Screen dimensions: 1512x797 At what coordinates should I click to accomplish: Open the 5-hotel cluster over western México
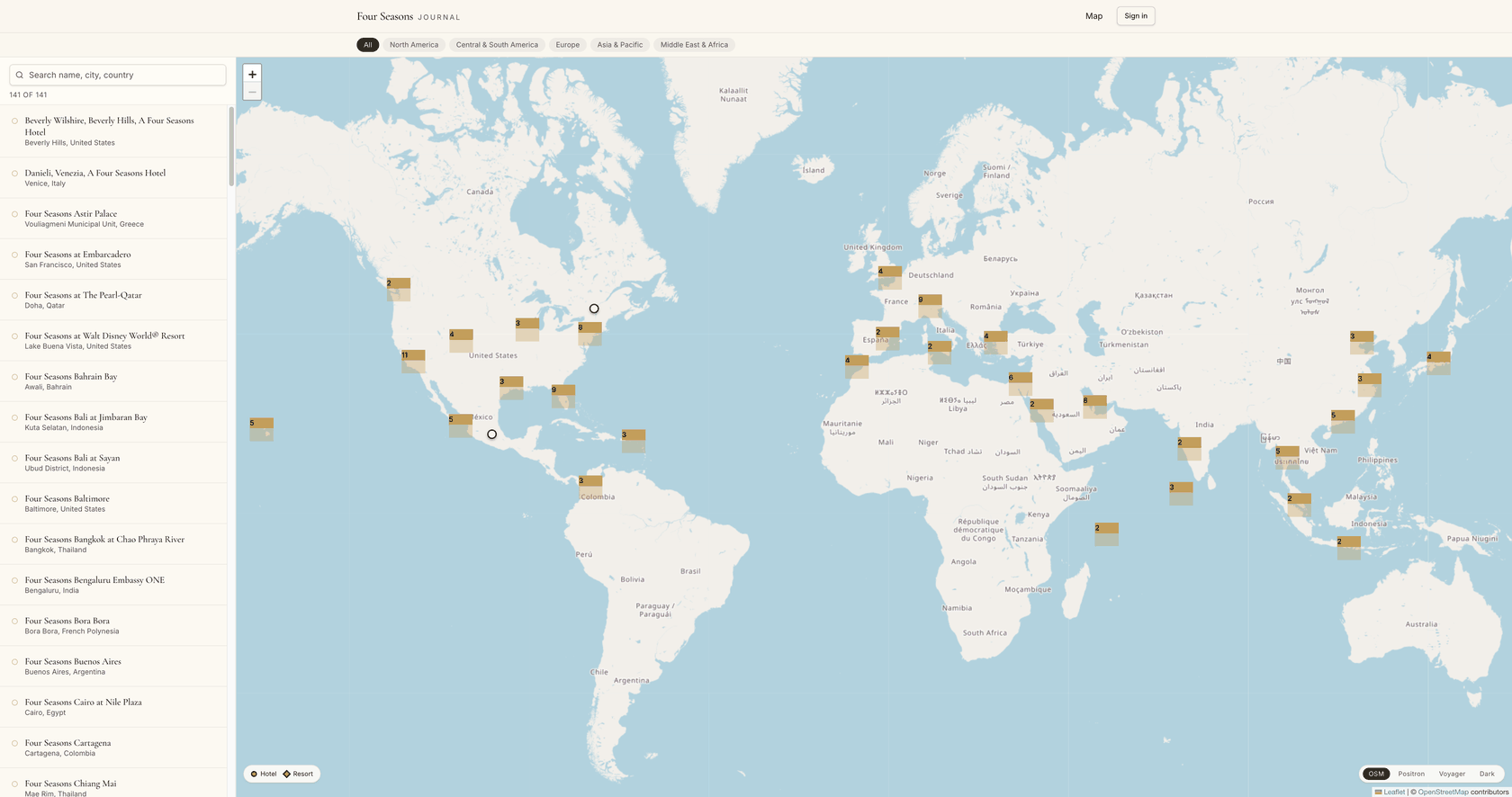[460, 425]
